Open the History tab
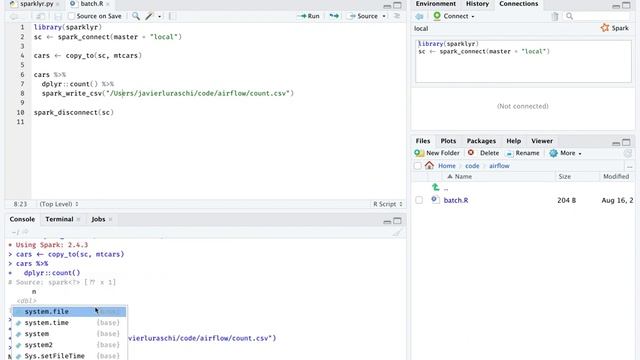This screenshot has width=640, height=360. [477, 4]
